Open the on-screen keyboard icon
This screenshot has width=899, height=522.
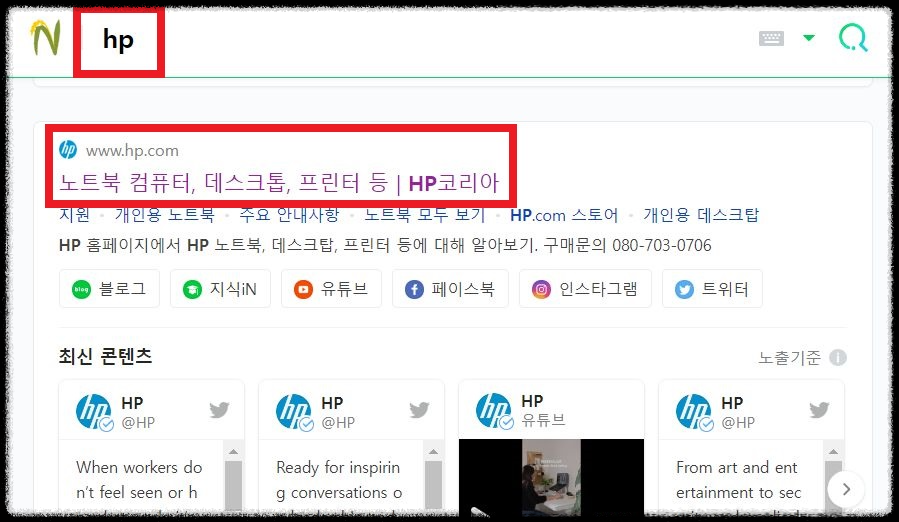coord(771,38)
